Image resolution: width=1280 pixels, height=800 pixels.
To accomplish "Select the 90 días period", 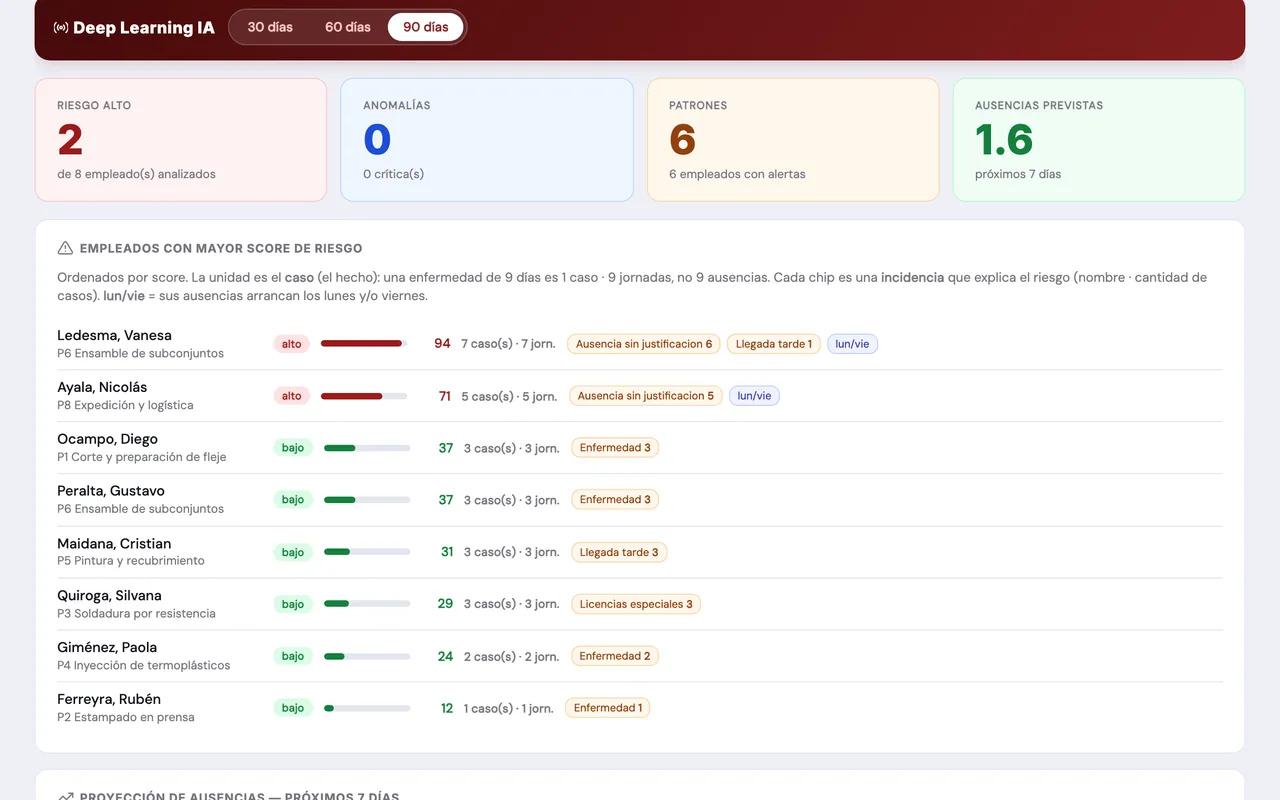I will click(426, 27).
